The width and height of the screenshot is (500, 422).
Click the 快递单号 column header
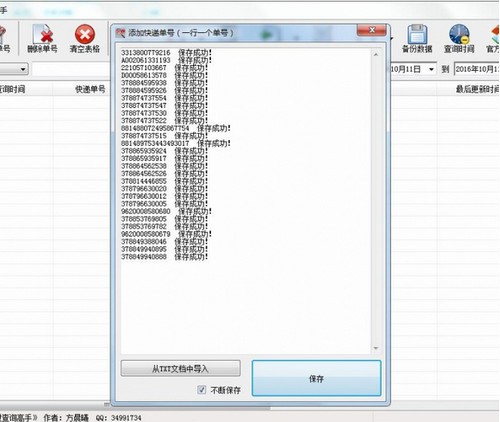(90, 89)
